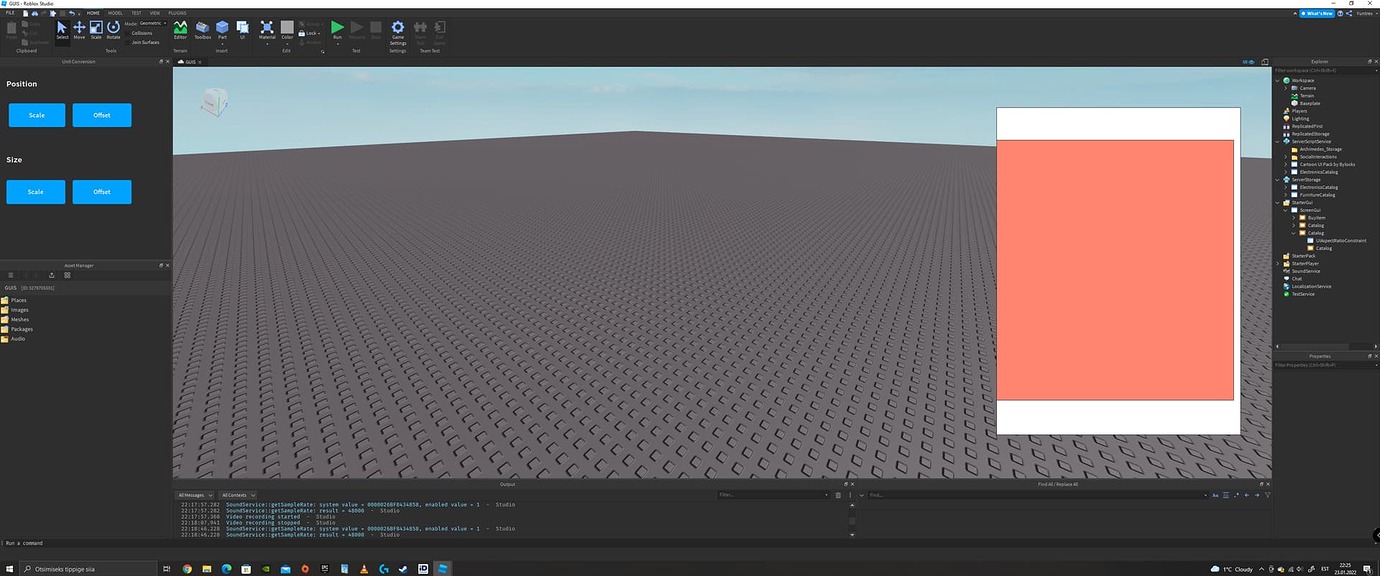Open the UI insert tool

(242, 30)
